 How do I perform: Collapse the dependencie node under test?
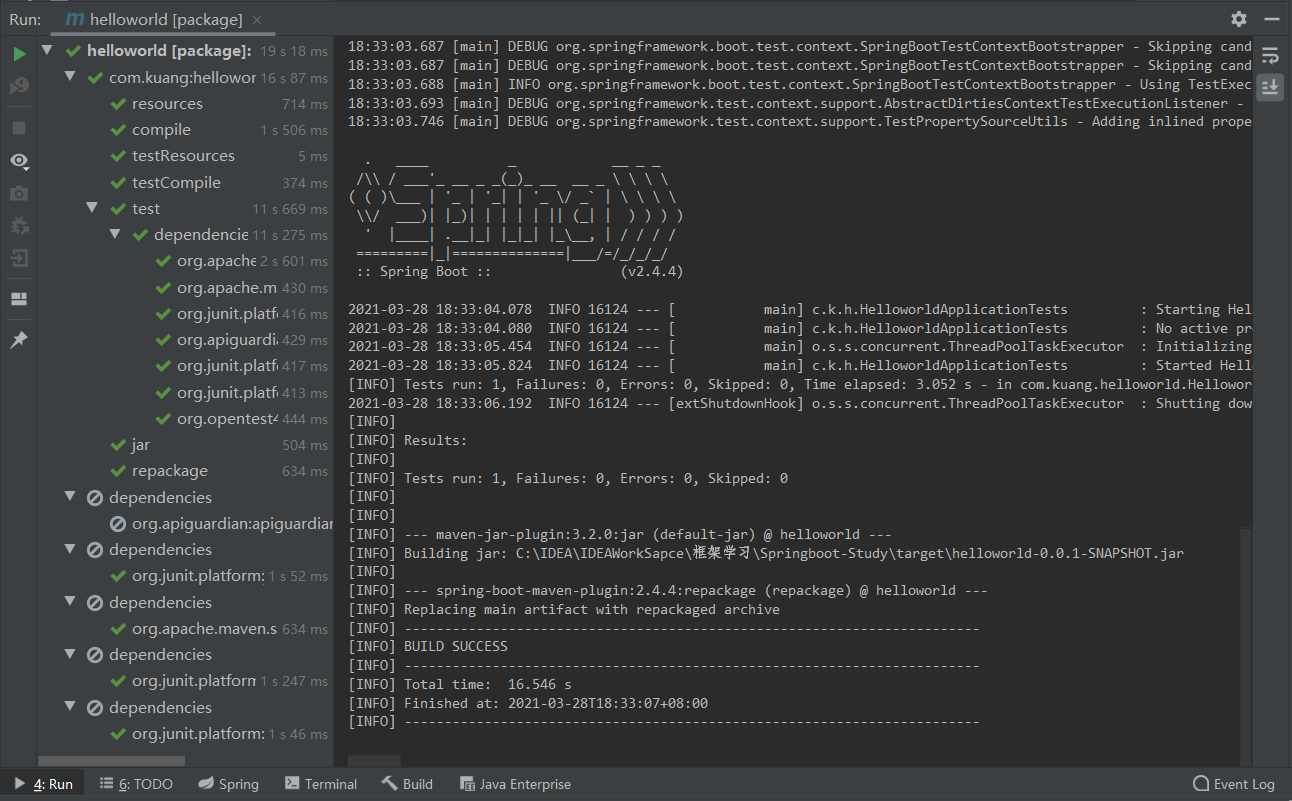(x=115, y=234)
